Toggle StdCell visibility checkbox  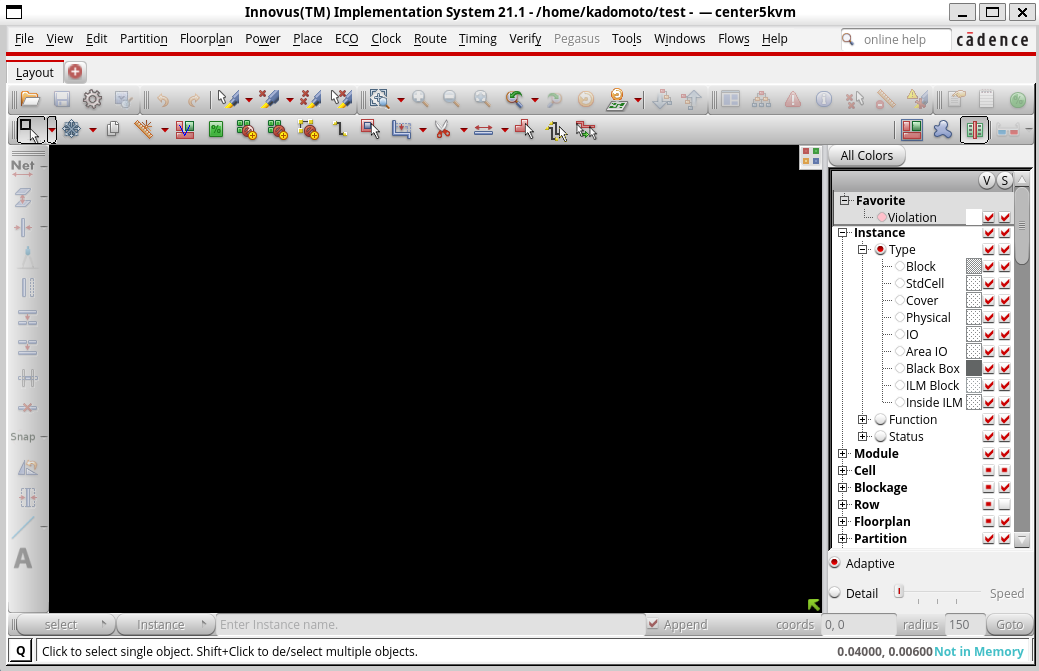point(989,284)
